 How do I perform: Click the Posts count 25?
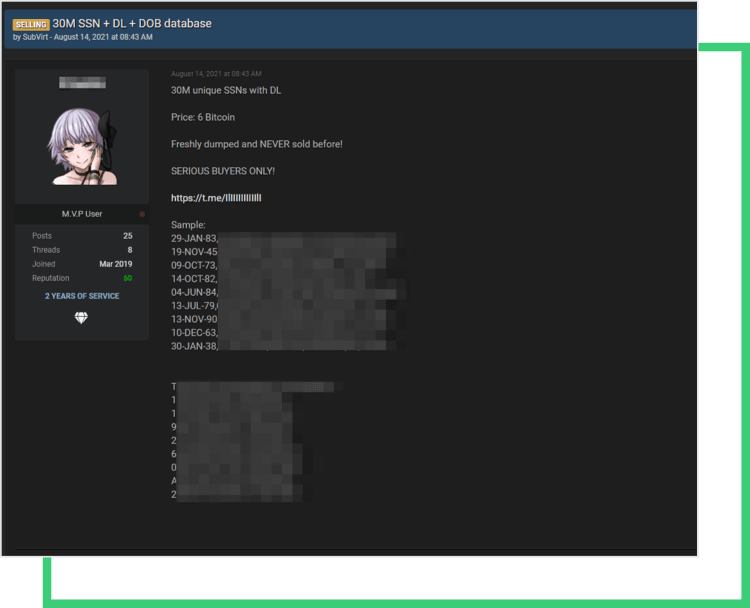tap(127, 236)
